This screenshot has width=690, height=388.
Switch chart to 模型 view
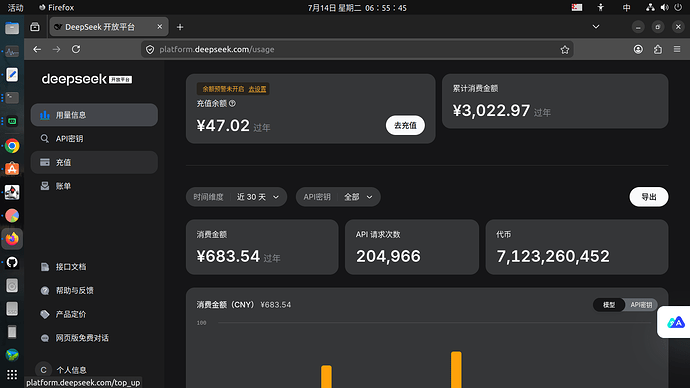[x=609, y=305]
